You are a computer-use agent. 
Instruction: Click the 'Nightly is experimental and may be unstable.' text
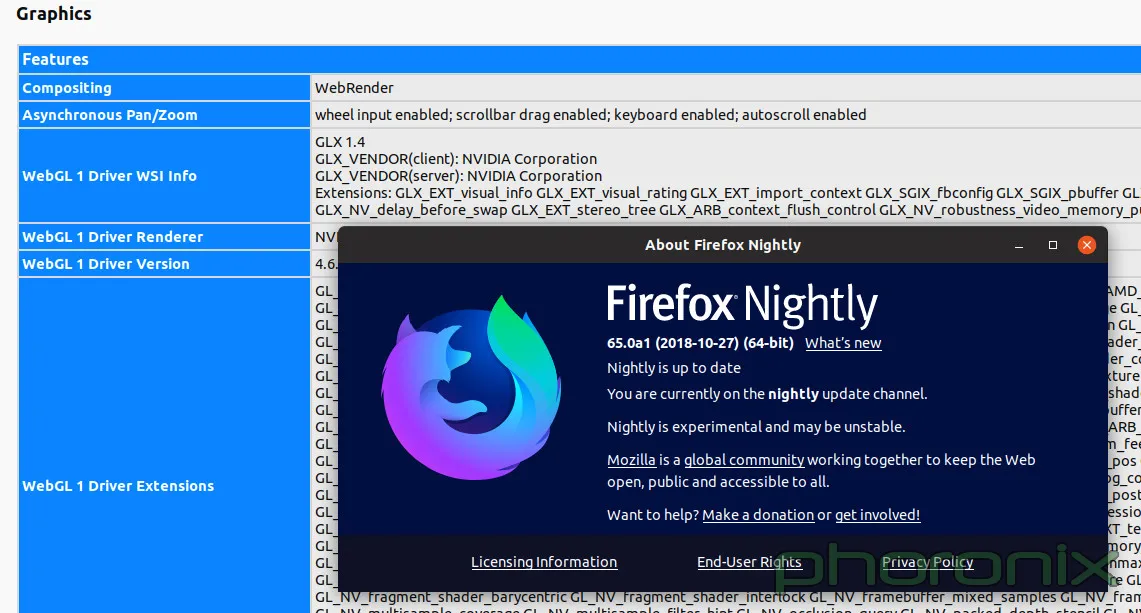[756, 427]
